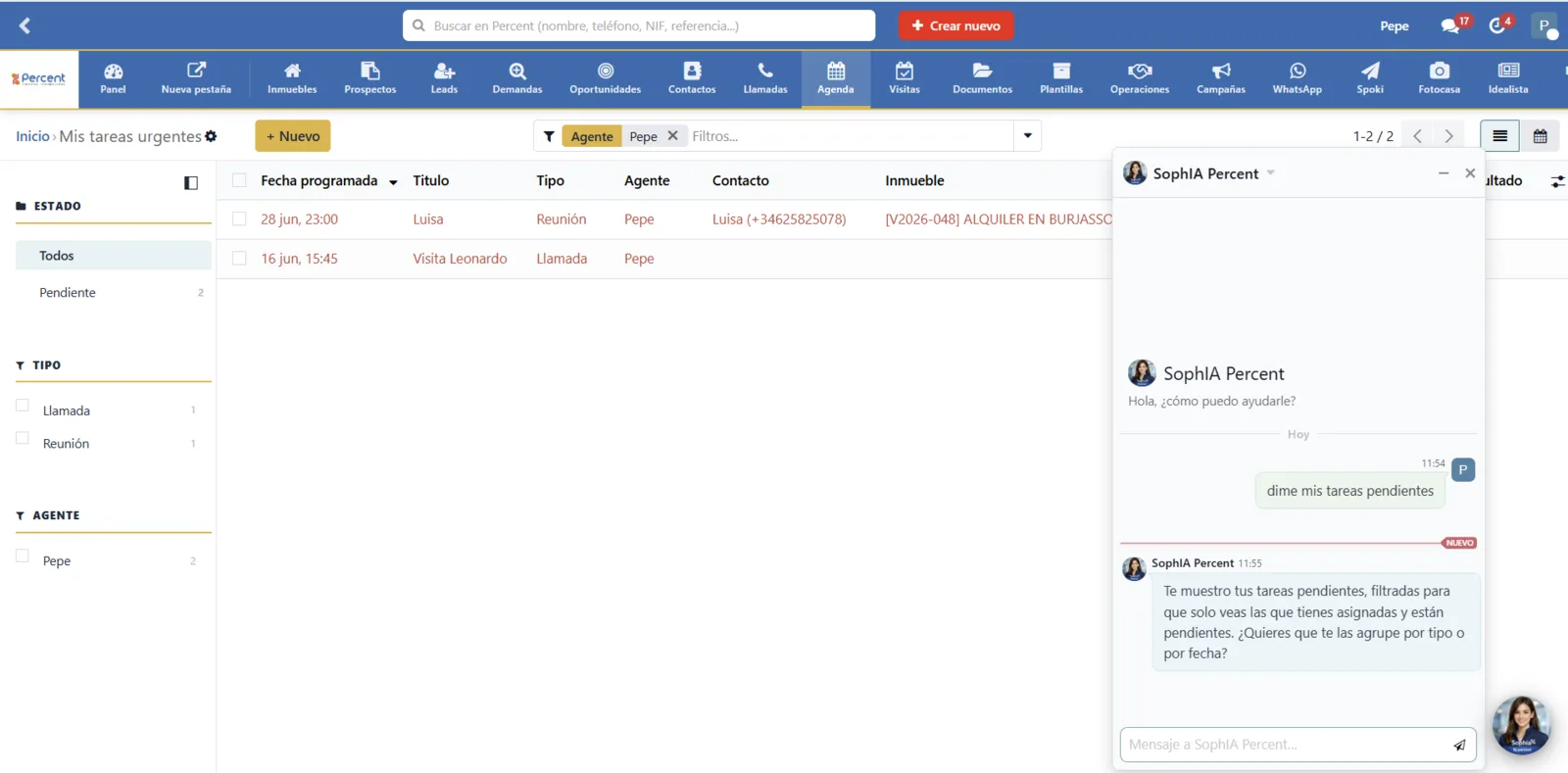Open the WhatsApp module
1568x773 pixels.
(x=1298, y=78)
